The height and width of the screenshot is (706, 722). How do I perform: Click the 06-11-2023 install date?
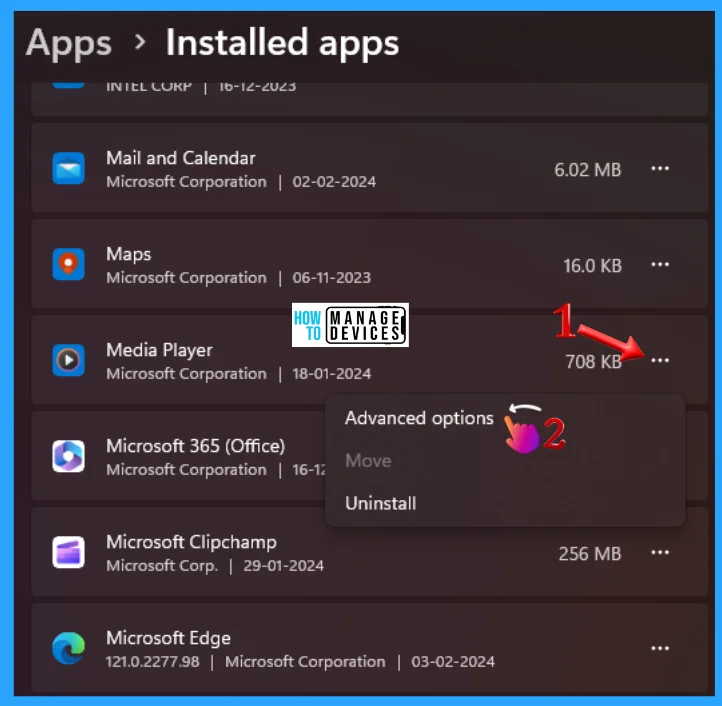pyautogui.click(x=332, y=278)
